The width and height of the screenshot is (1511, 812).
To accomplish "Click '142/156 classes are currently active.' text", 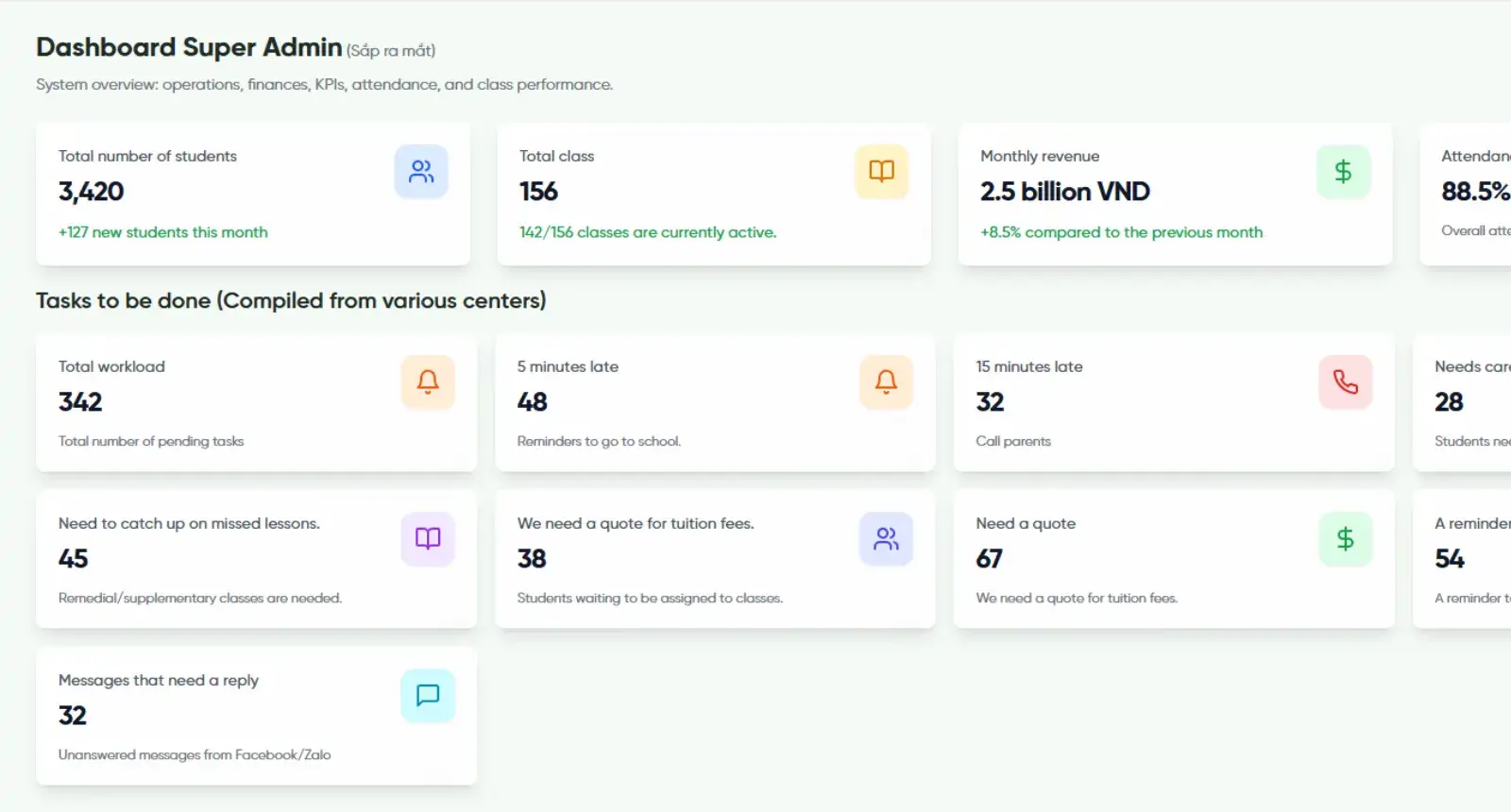I will click(x=648, y=232).
